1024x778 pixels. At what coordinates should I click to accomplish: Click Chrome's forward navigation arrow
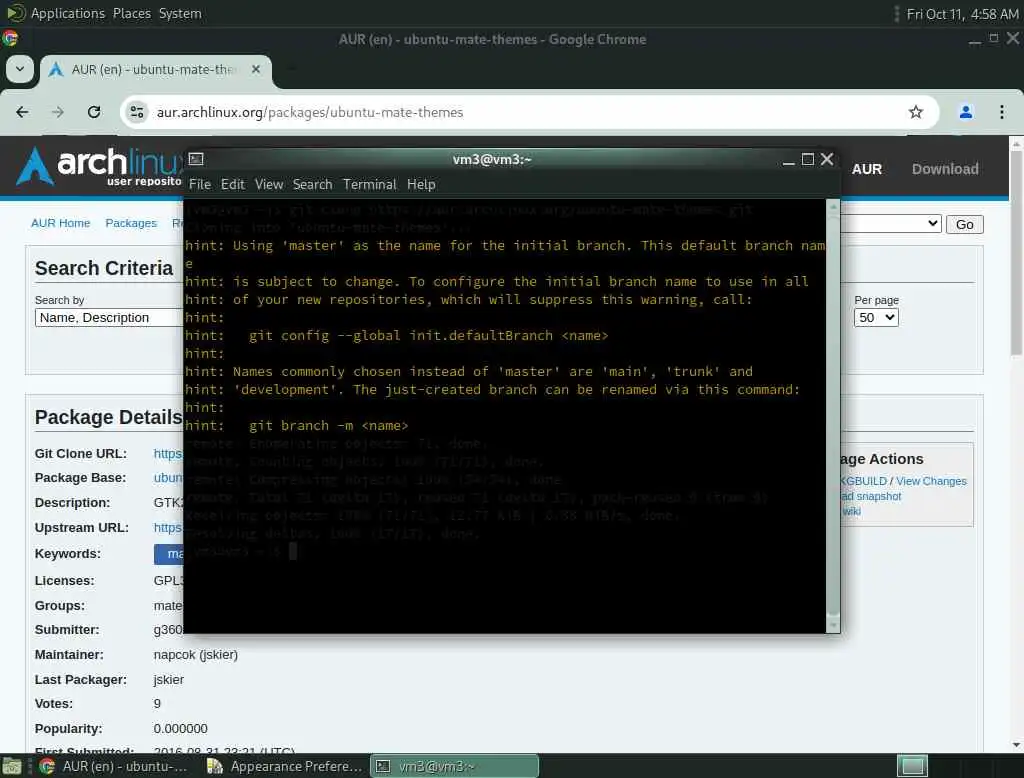pyautogui.click(x=58, y=112)
